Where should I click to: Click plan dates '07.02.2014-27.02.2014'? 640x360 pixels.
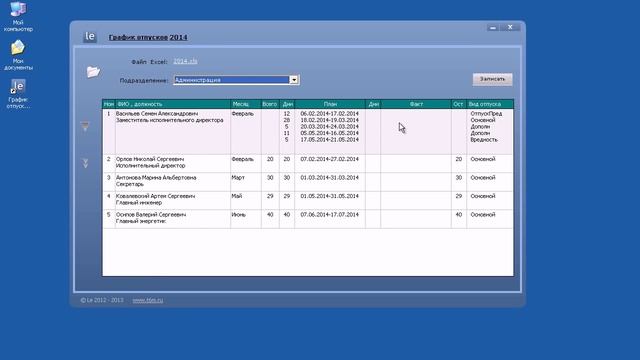click(x=329, y=159)
